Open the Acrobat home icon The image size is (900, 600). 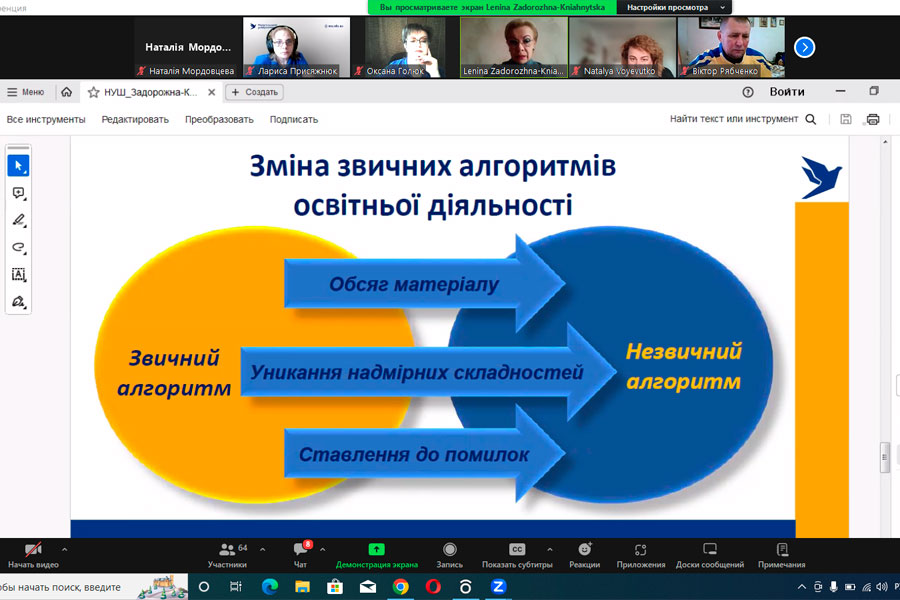67,92
